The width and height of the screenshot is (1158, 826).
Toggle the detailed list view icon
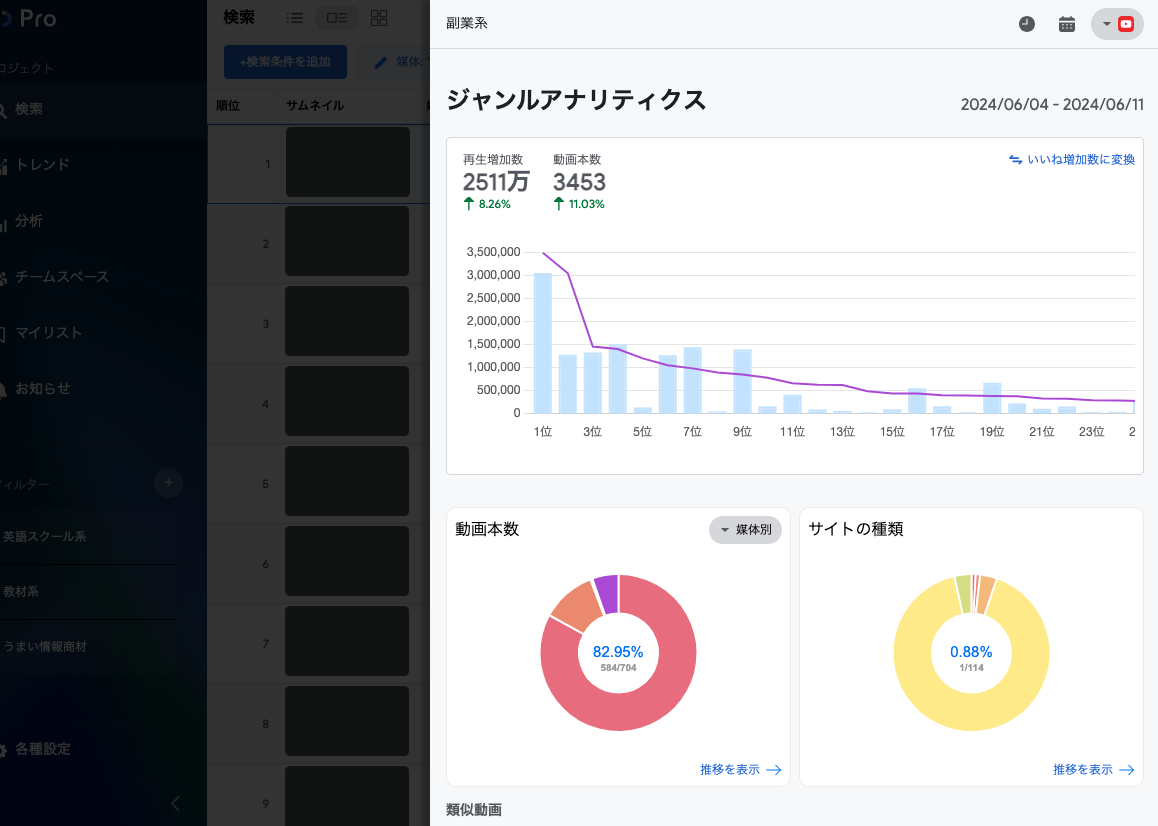tap(337, 18)
